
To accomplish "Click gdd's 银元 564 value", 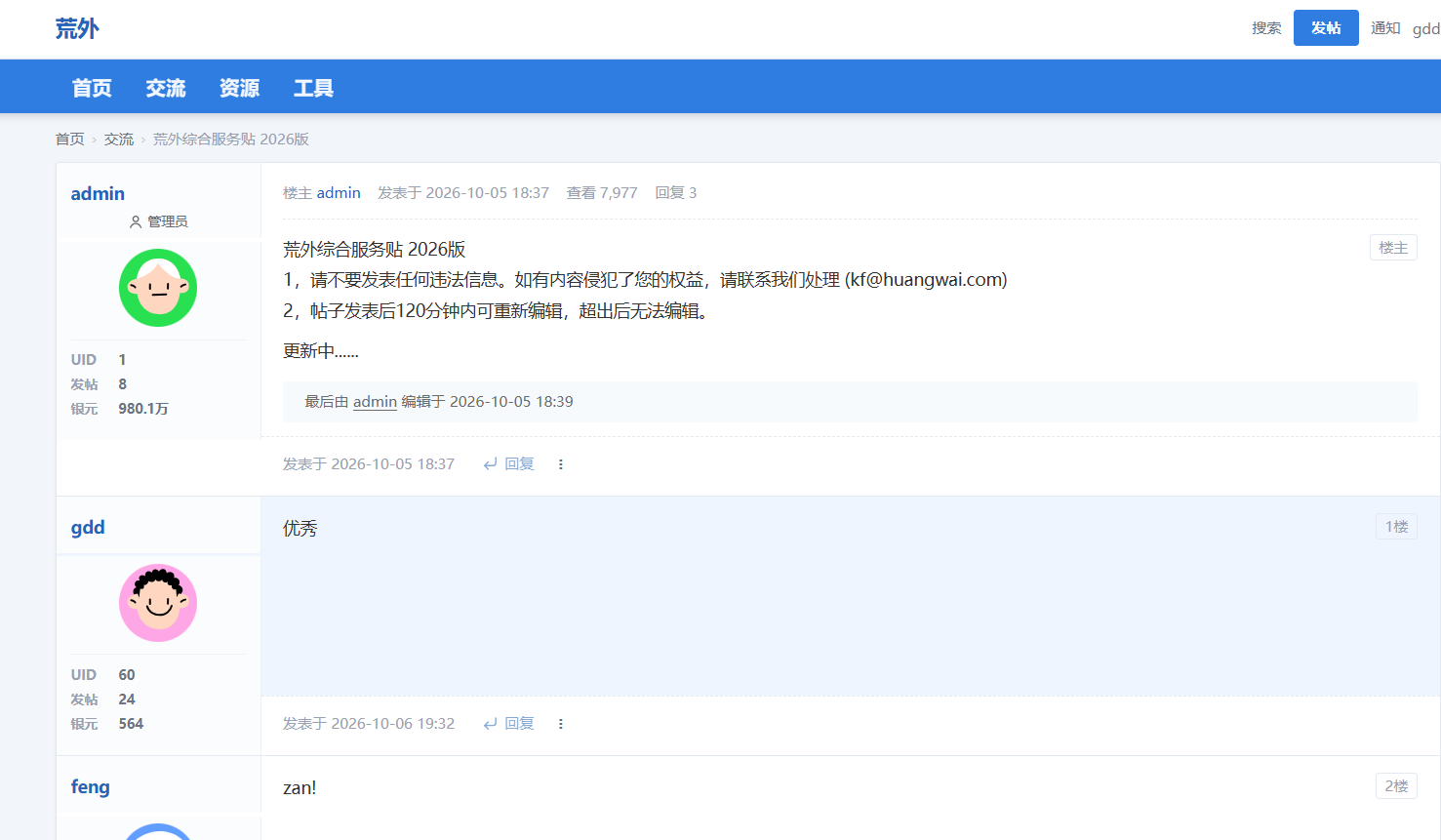I will (131, 724).
